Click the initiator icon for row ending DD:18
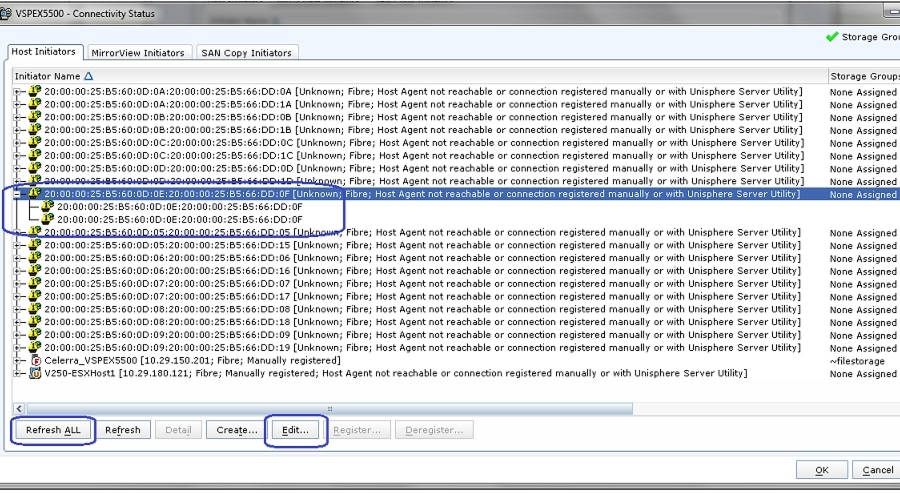Viewport: 900px width, 494px height. point(35,322)
